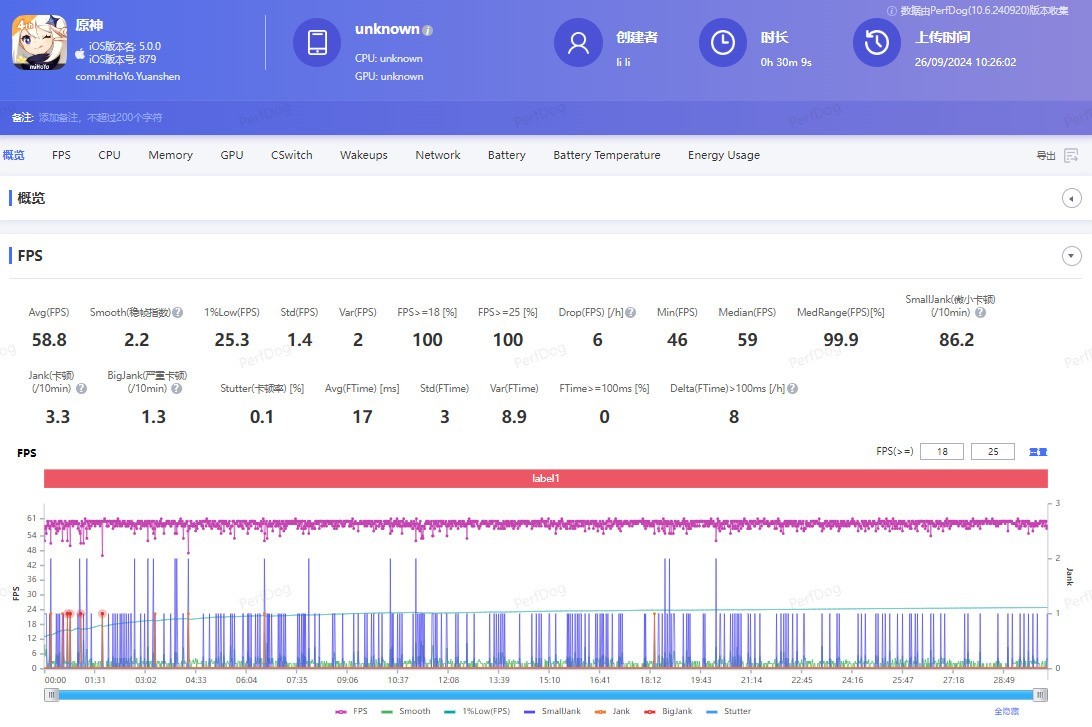Click the red label1 bar
Screen dimensions: 1092x727
pos(545,479)
